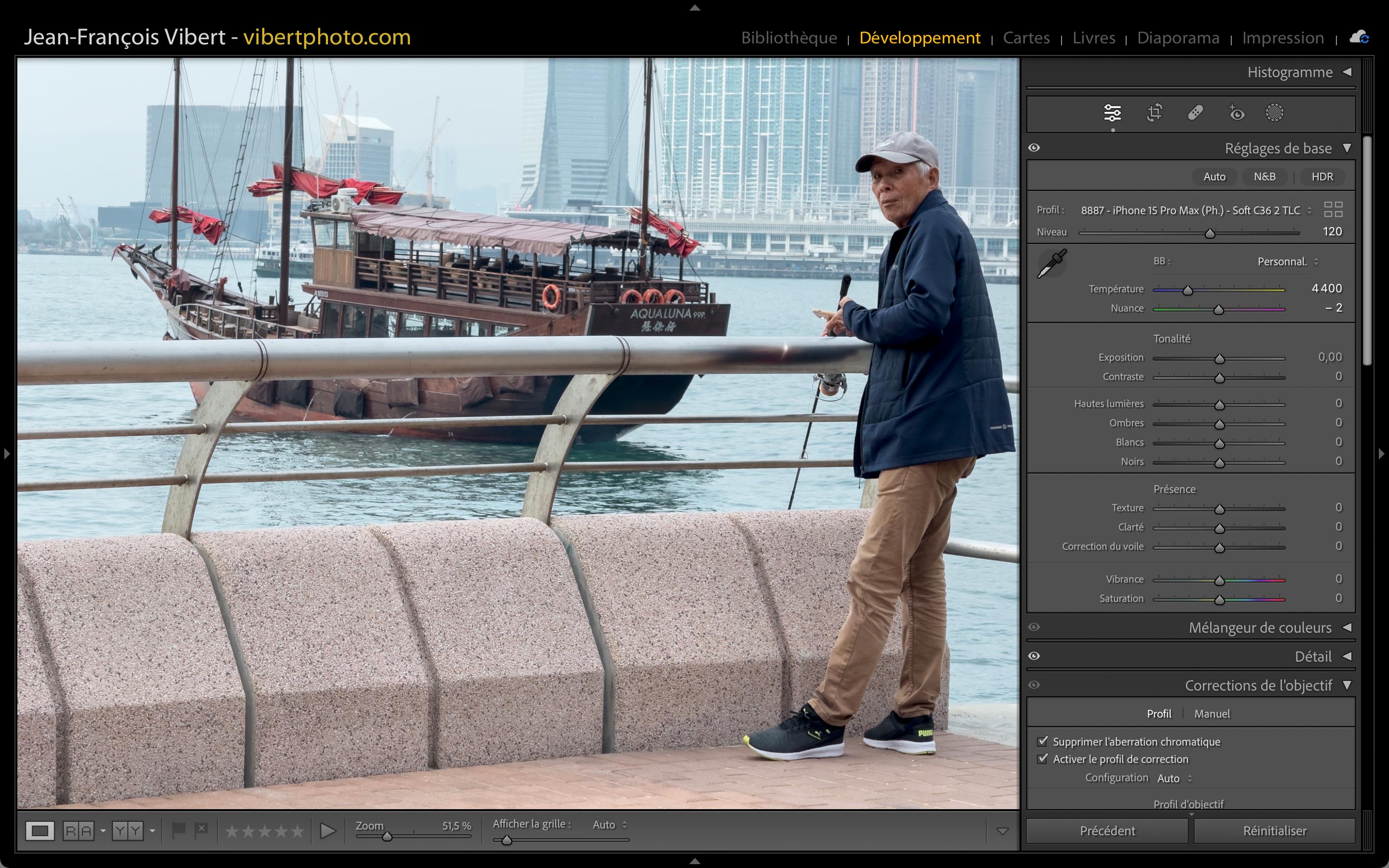Image resolution: width=1389 pixels, height=868 pixels.
Task: Toggle visibility eye of Réglages de base
Action: pos(1035,148)
